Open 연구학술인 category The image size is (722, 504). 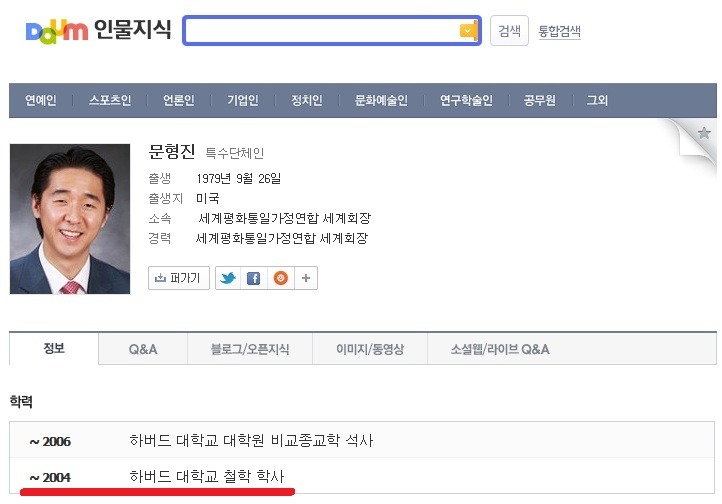466,100
